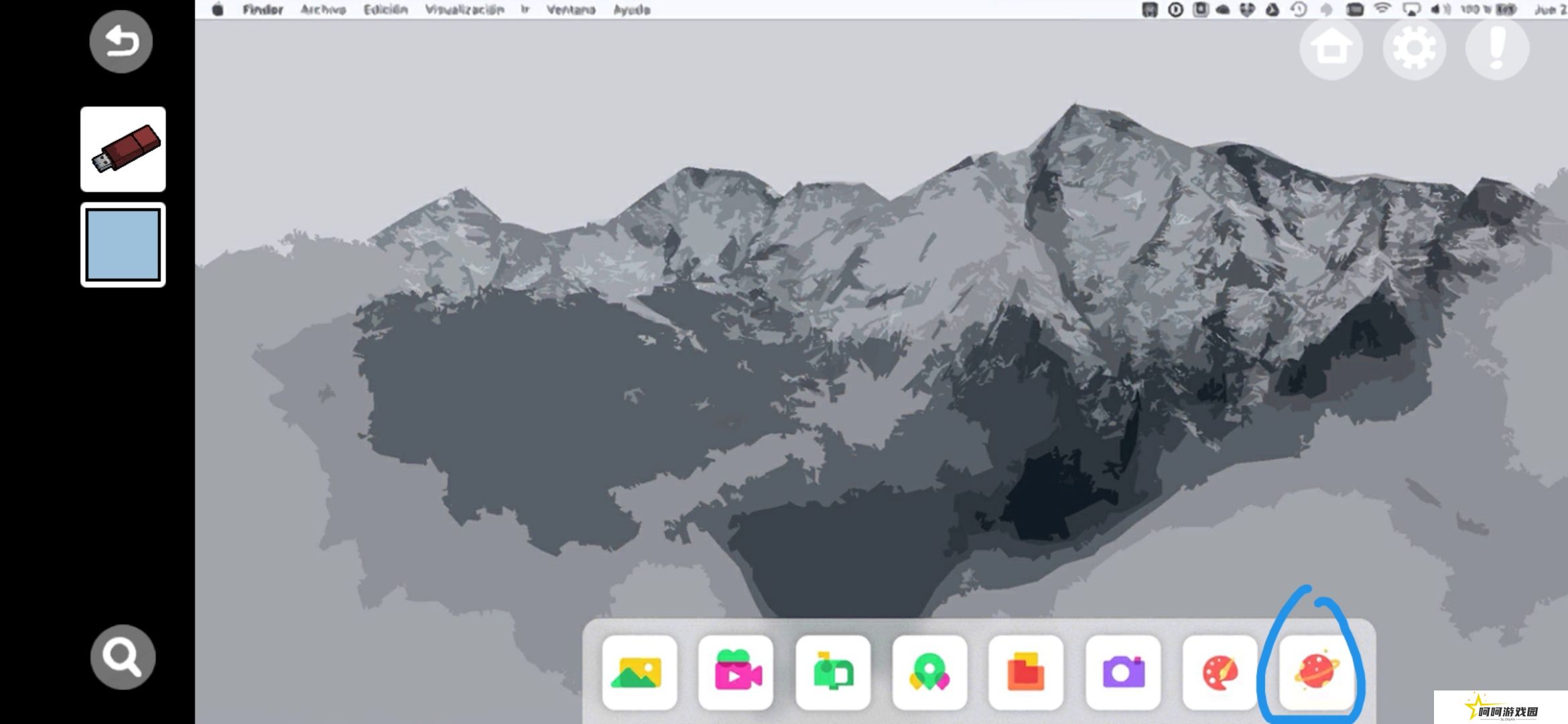Open the orange files app in dock
The height and width of the screenshot is (724, 1568).
point(1026,672)
